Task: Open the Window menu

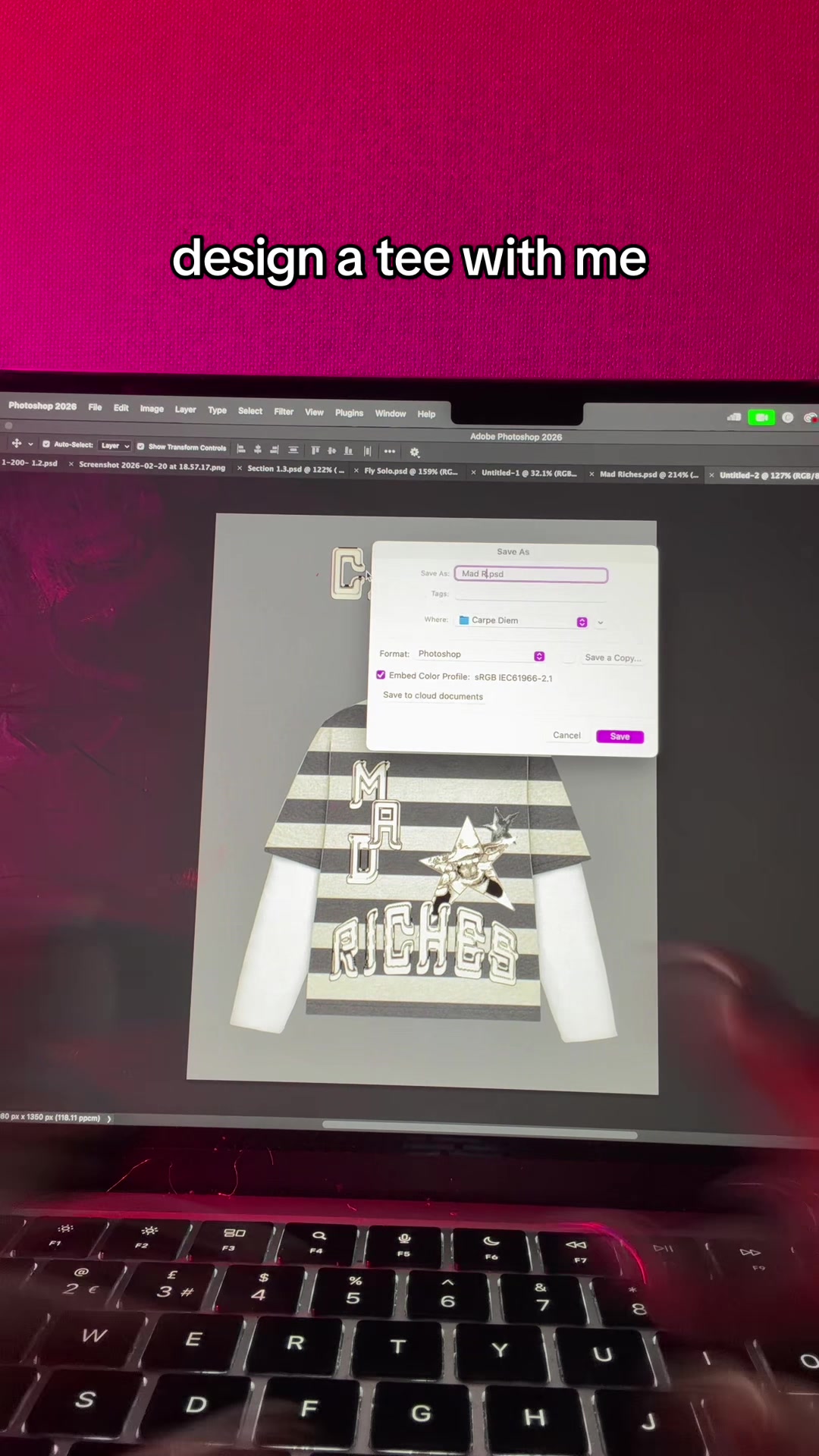Action: [391, 414]
